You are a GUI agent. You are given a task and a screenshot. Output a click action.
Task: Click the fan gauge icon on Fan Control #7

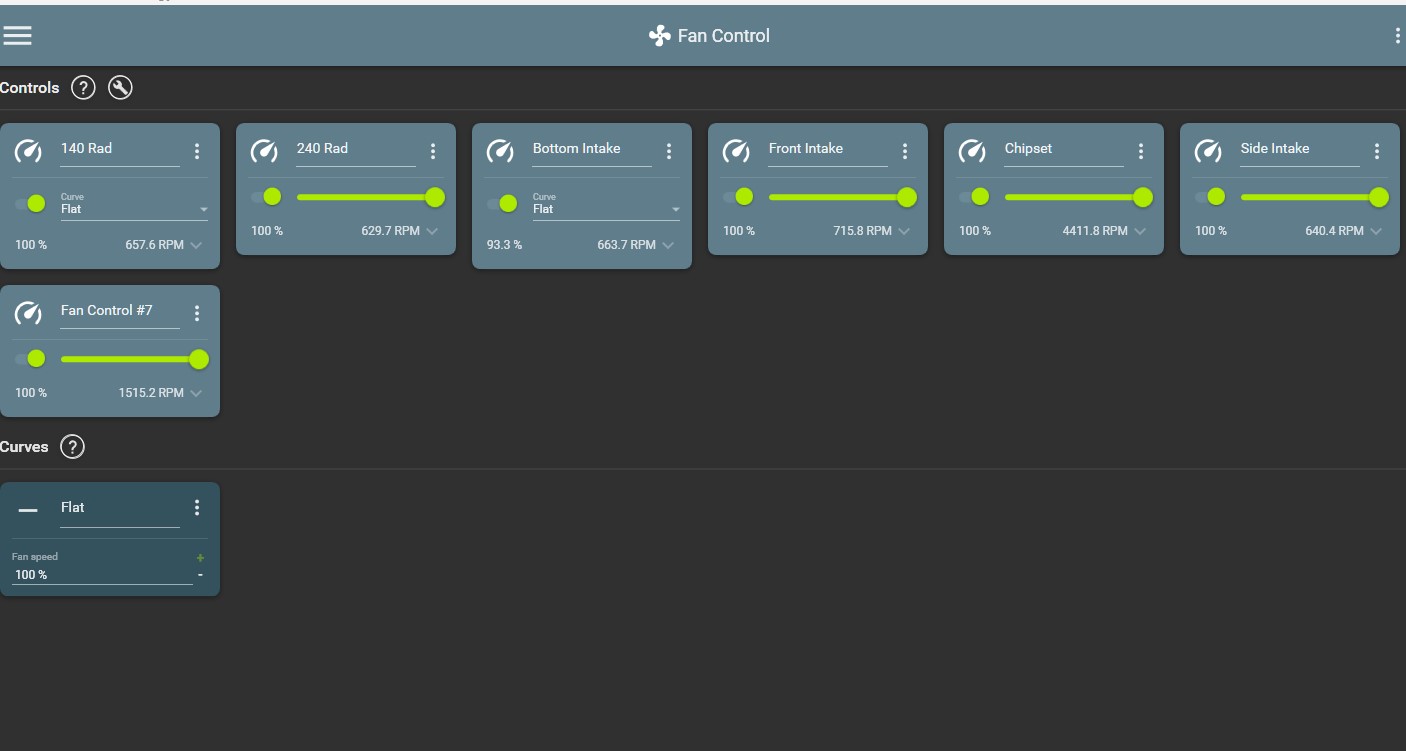[28, 313]
